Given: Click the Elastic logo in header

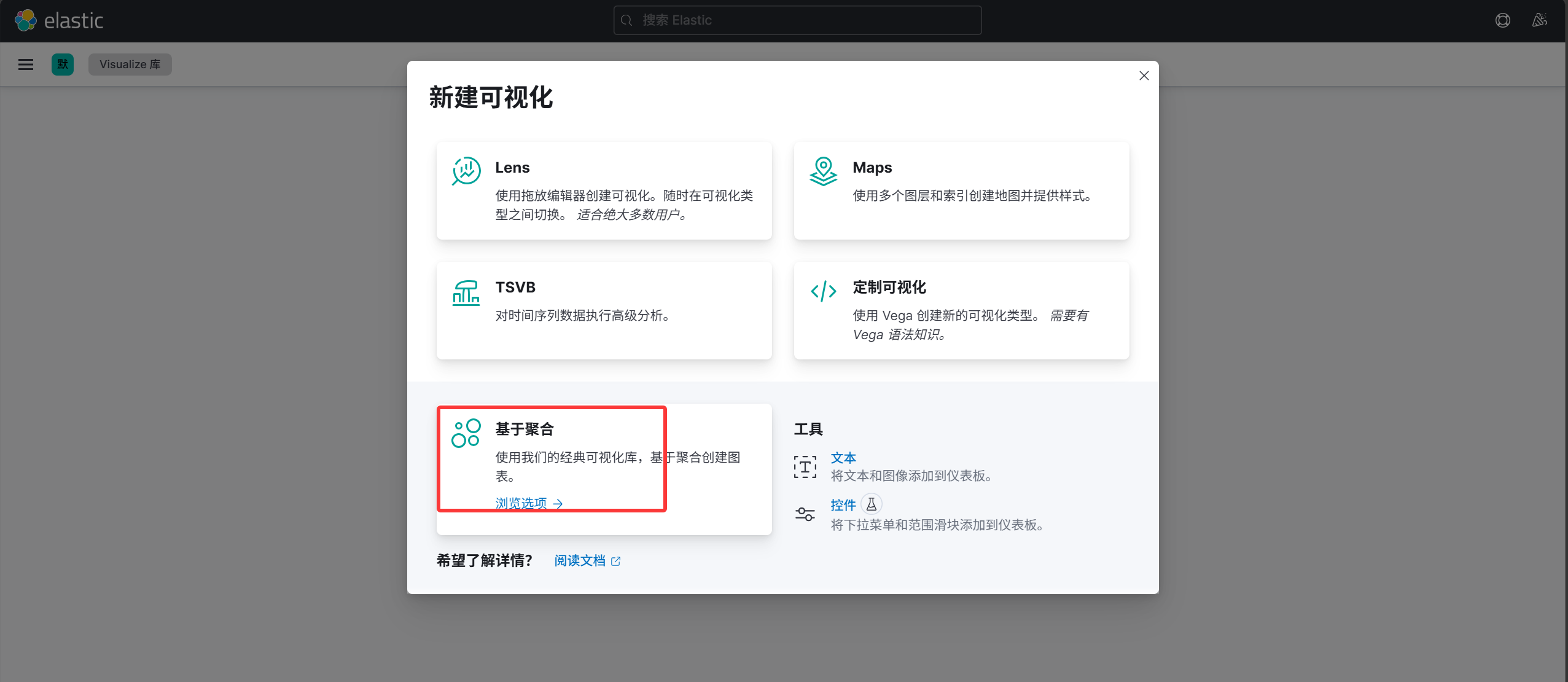Looking at the screenshot, I should [59, 20].
